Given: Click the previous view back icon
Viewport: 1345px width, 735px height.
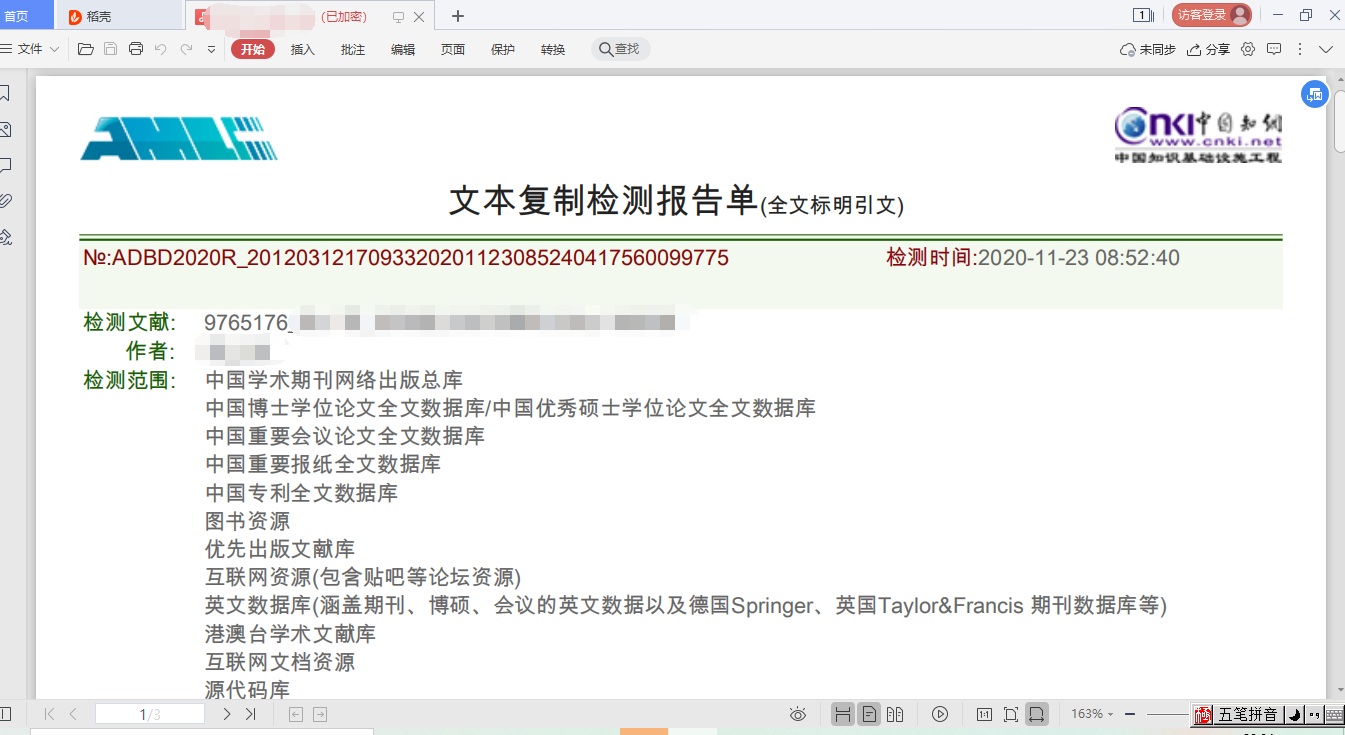Looking at the screenshot, I should point(295,714).
